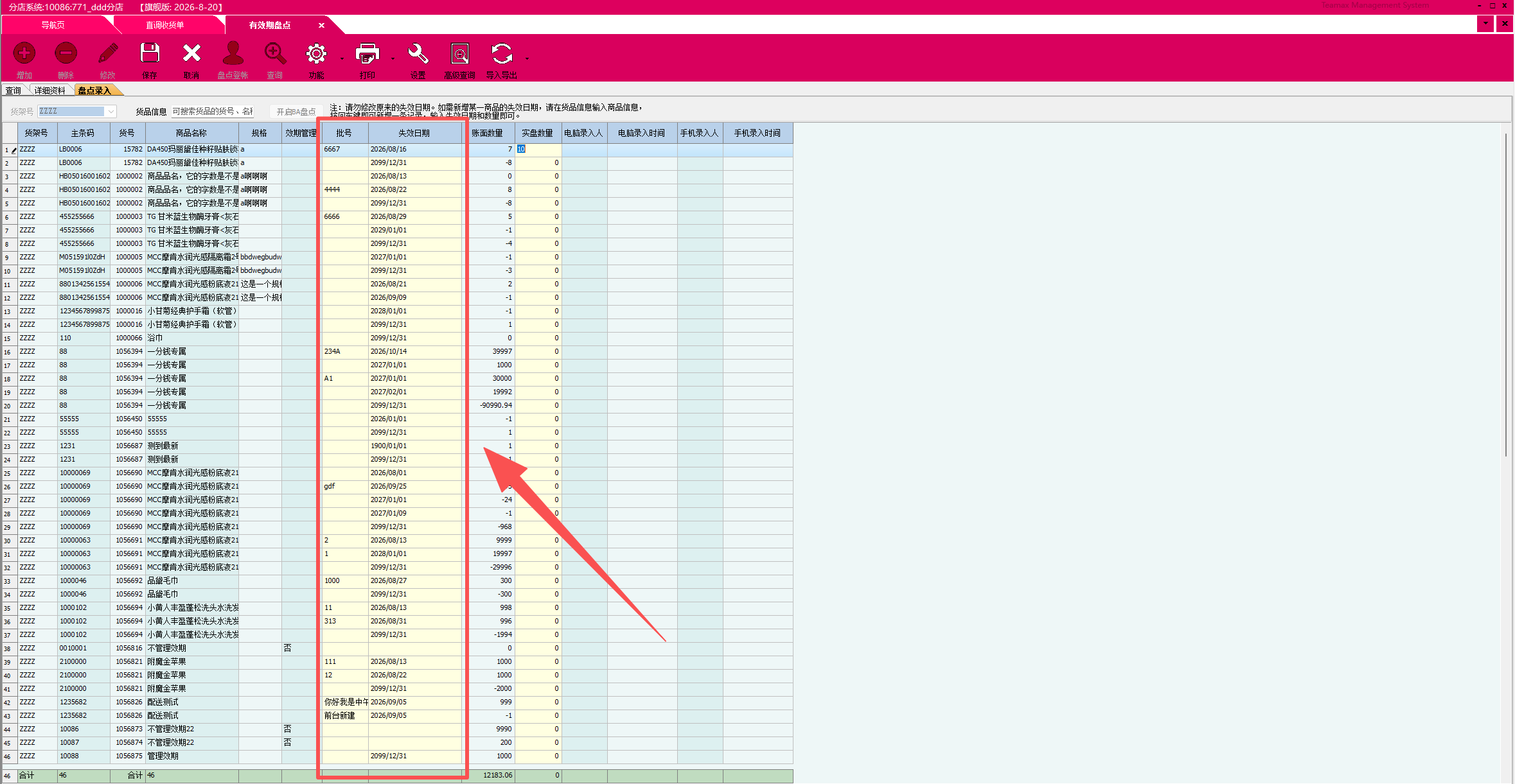
Task: Click the 电脑录入人 column header
Action: point(584,133)
